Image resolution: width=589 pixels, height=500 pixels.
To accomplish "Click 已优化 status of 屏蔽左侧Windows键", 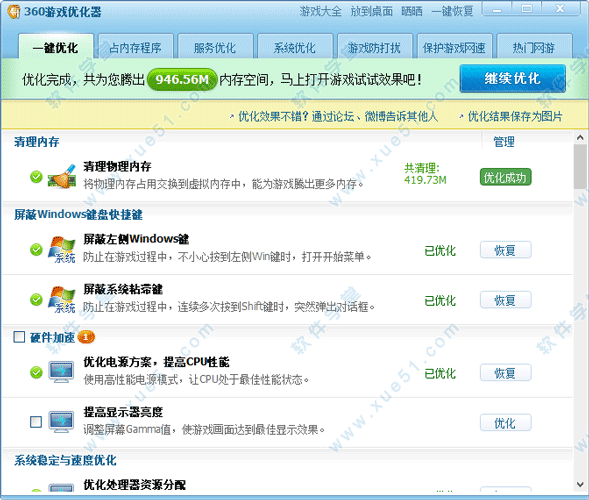I will 440,251.
